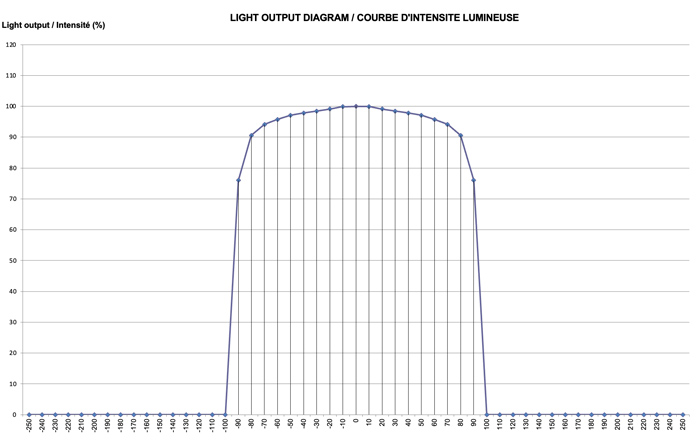Select the zero-value data point at -100

click(225, 415)
